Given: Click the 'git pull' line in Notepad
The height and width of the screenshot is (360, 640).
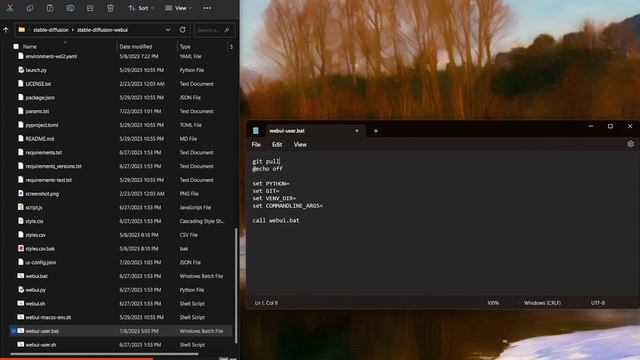Looking at the screenshot, I should click(x=266, y=162).
